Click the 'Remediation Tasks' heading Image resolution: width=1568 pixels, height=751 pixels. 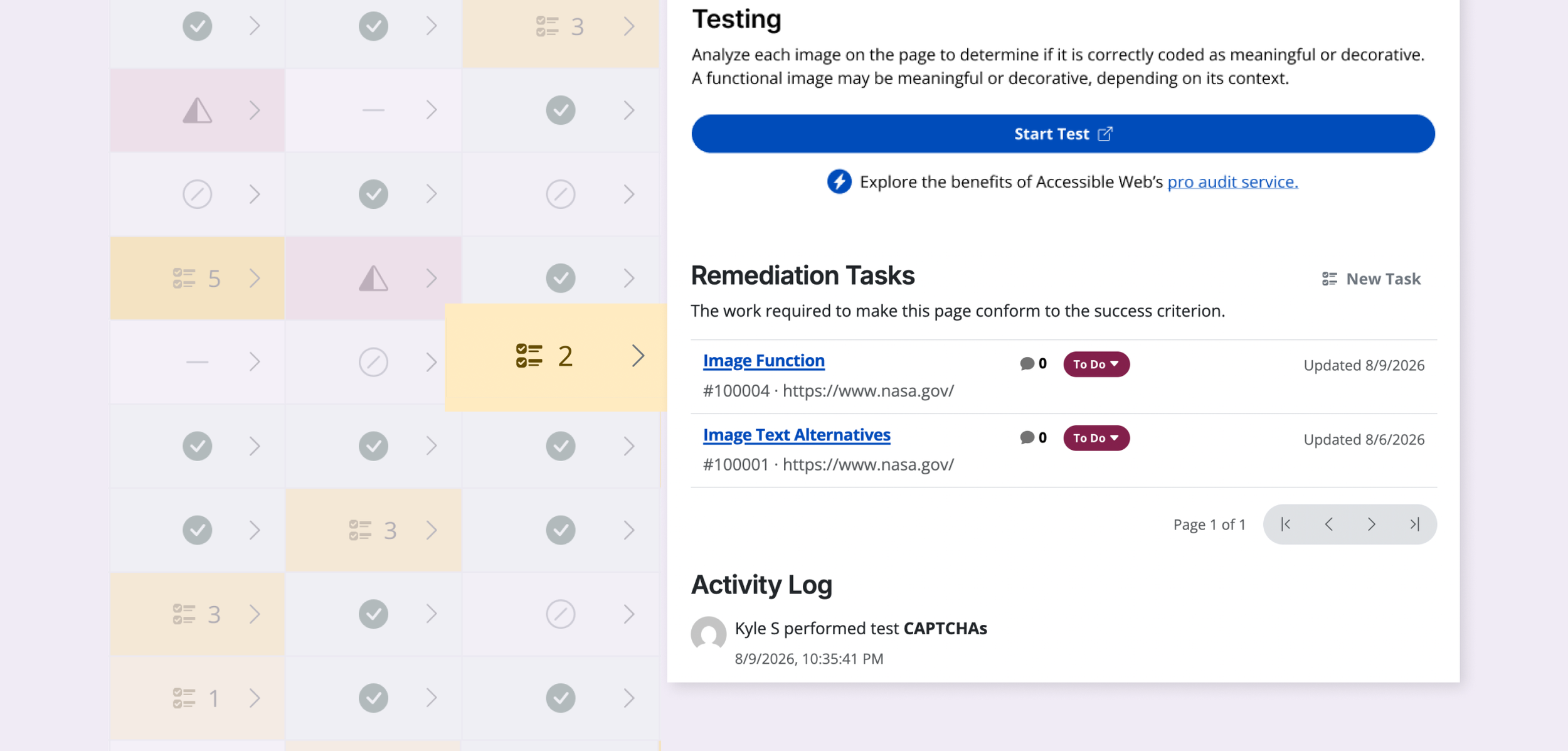(803, 275)
